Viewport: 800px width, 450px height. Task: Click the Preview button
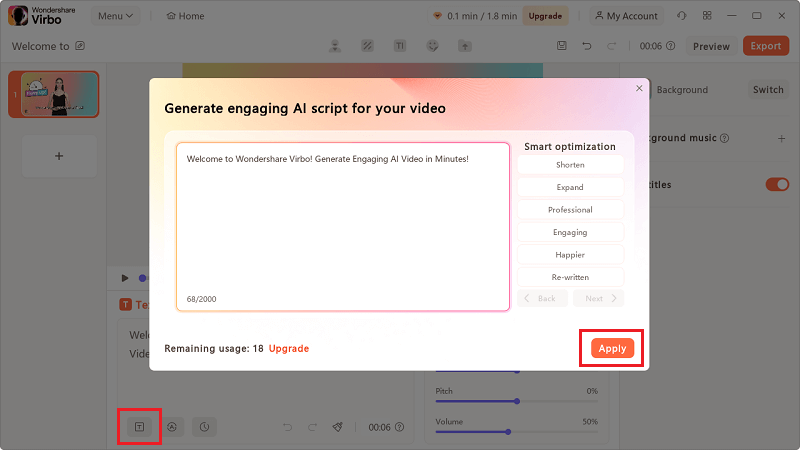(x=711, y=46)
